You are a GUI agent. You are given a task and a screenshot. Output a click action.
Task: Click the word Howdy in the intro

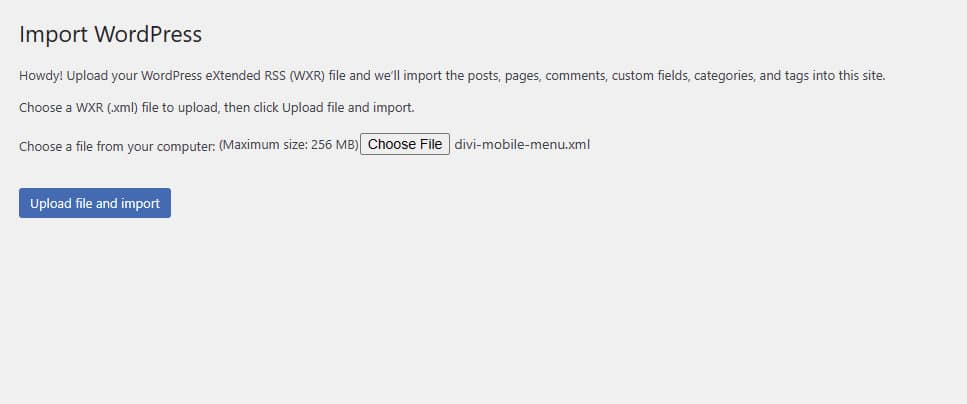point(41,76)
